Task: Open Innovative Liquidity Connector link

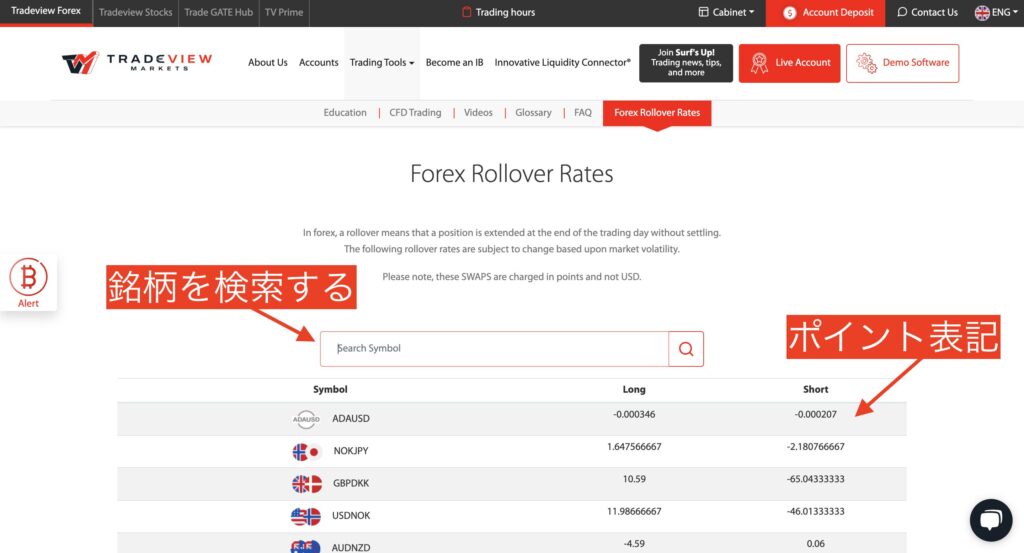Action: tap(562, 63)
